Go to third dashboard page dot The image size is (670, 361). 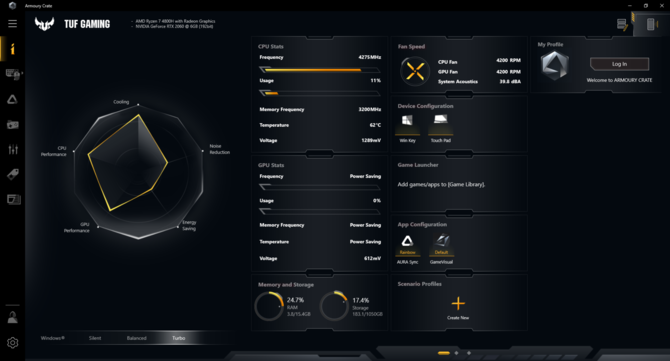[469, 353]
